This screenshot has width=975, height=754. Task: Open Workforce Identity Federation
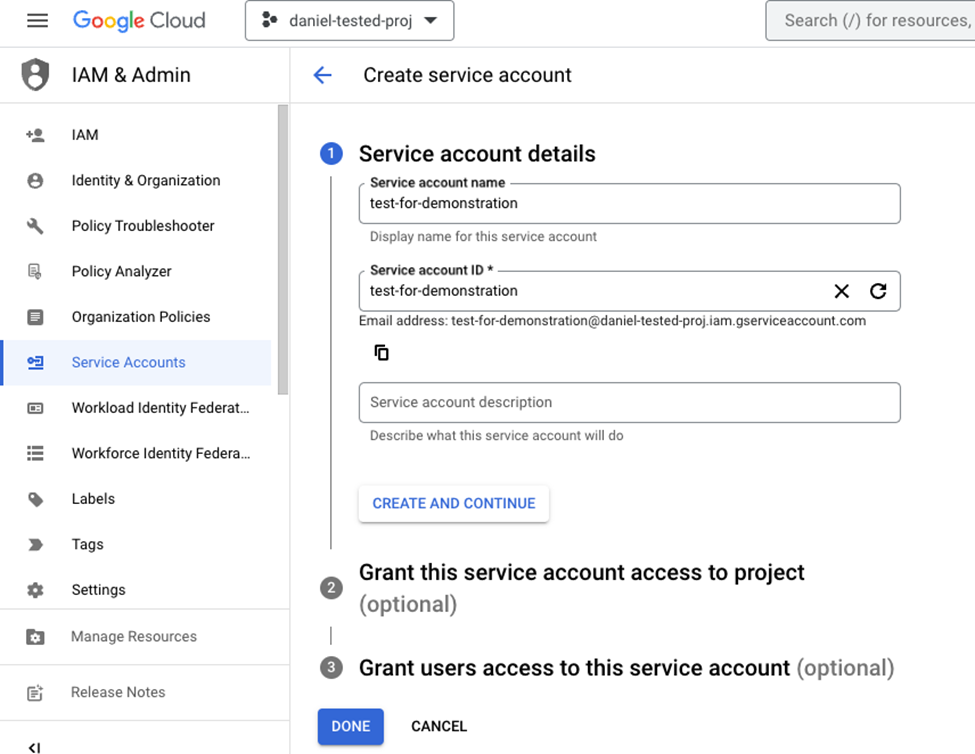[x=161, y=453]
